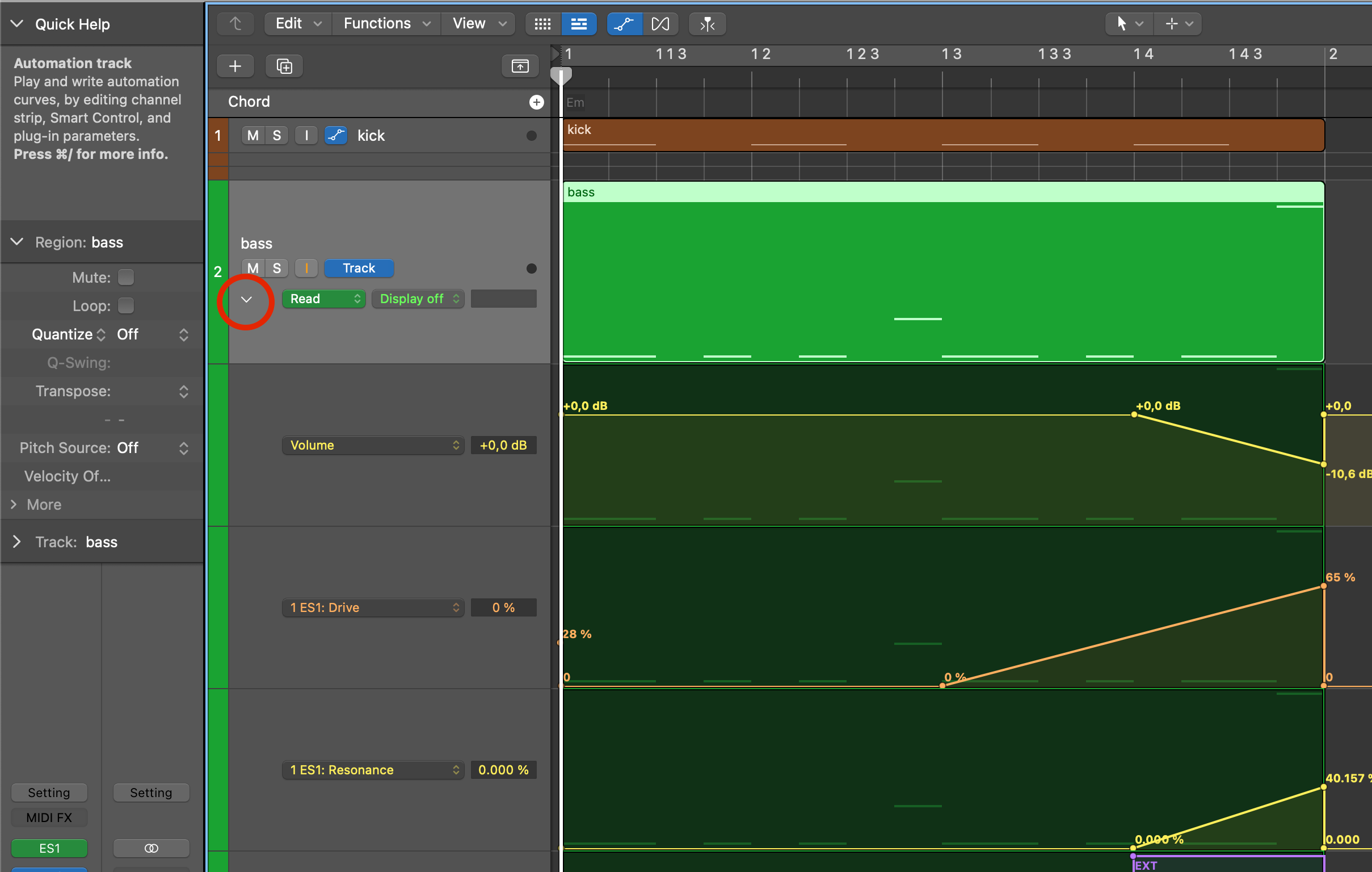Open the Volume automation parameter dropdown
Screen dimensions: 1372x872
373,445
